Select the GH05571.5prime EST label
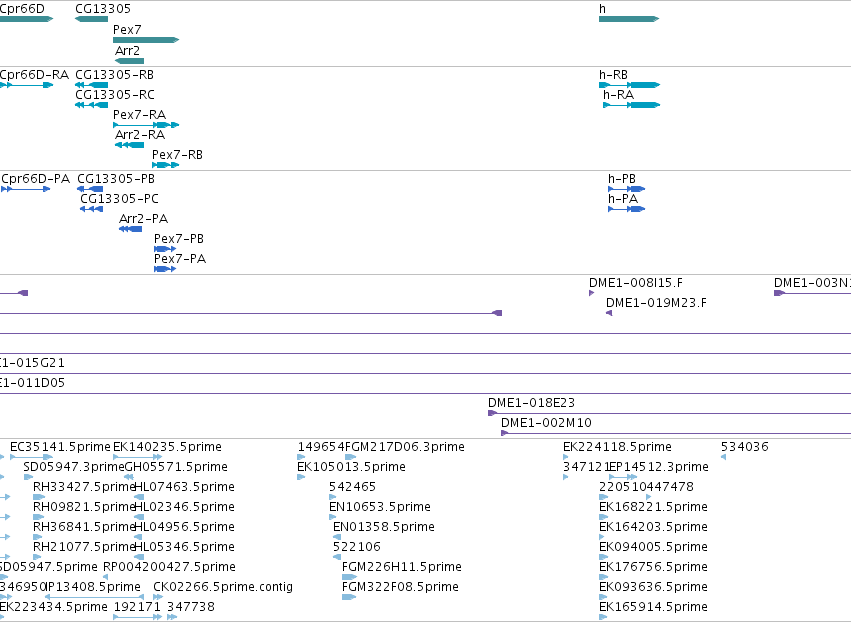Screen dimensions: 851x622 coord(176,467)
